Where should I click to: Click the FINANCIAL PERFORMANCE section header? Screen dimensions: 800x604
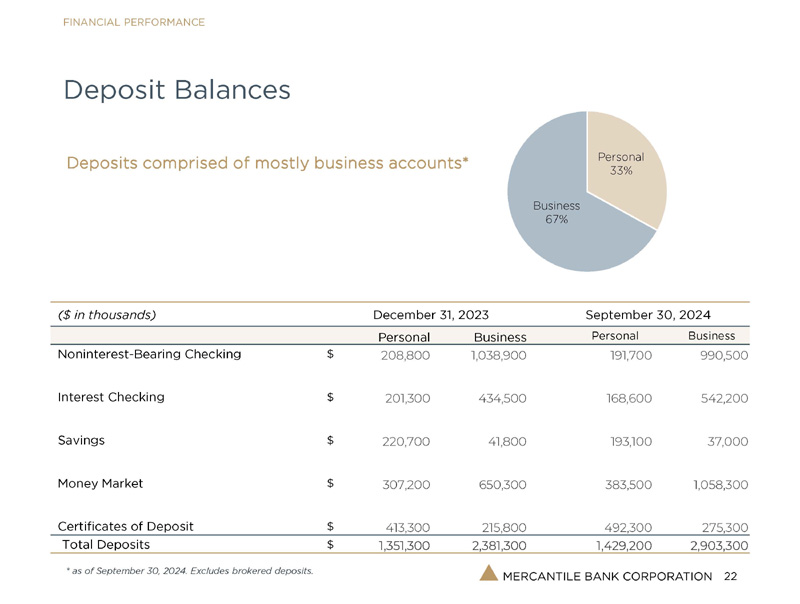pos(134,22)
